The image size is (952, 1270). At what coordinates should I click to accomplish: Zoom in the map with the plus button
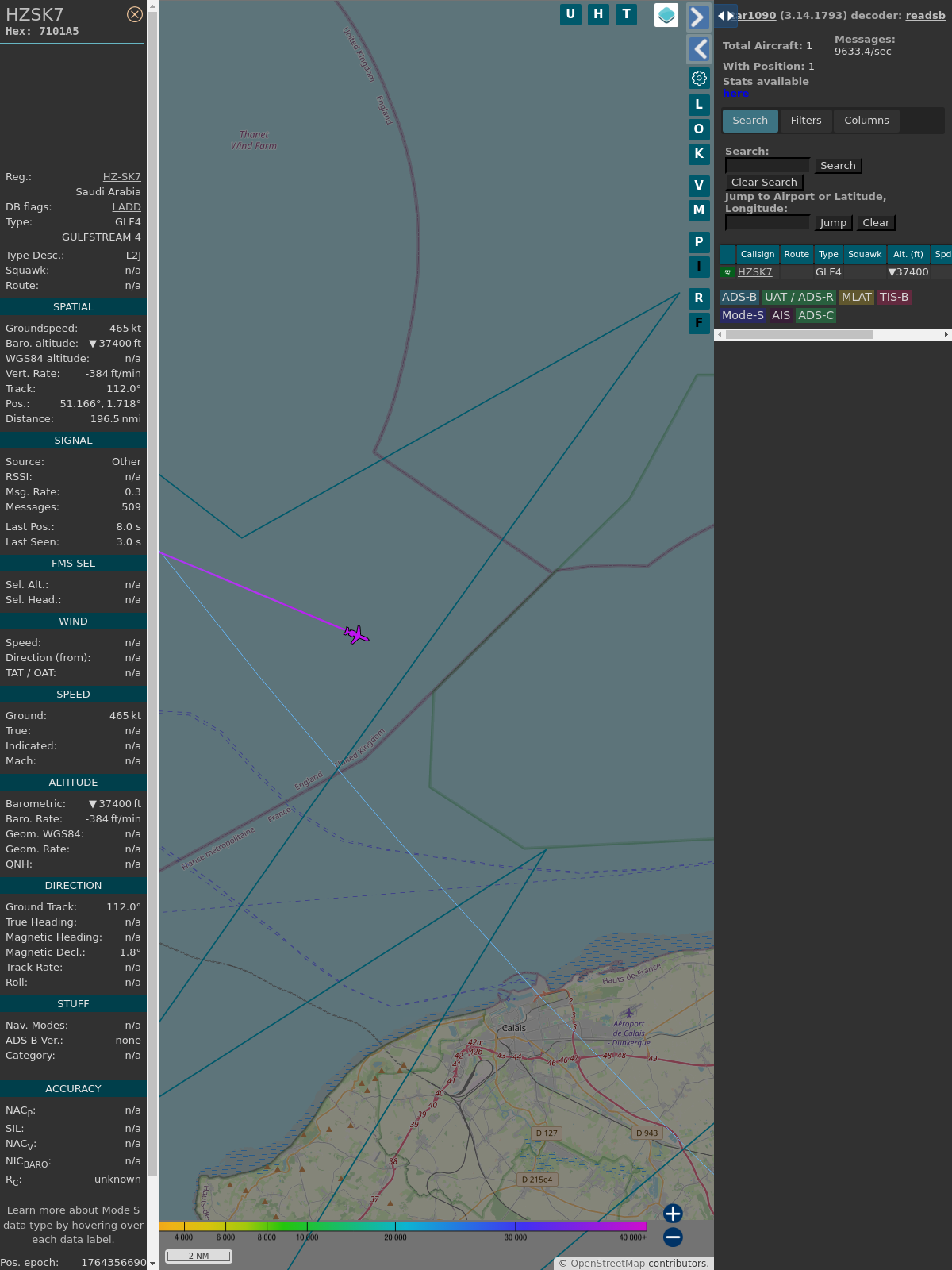pyautogui.click(x=673, y=1213)
